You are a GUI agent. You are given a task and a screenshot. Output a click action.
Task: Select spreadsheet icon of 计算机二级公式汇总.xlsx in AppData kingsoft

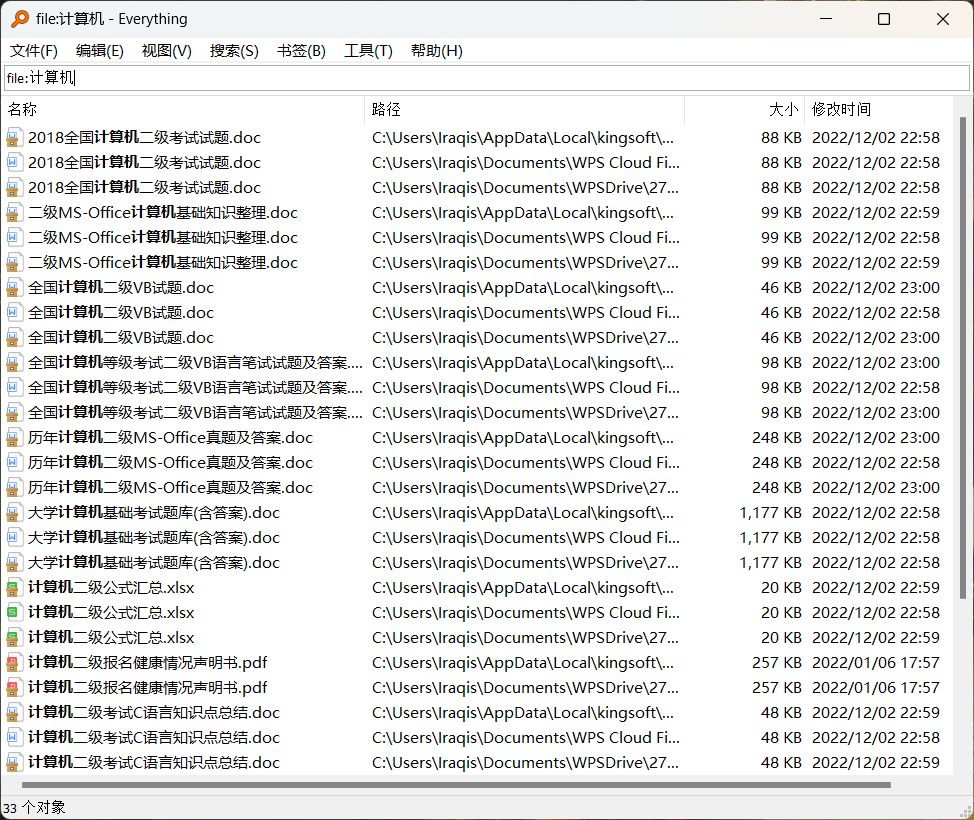coord(13,588)
